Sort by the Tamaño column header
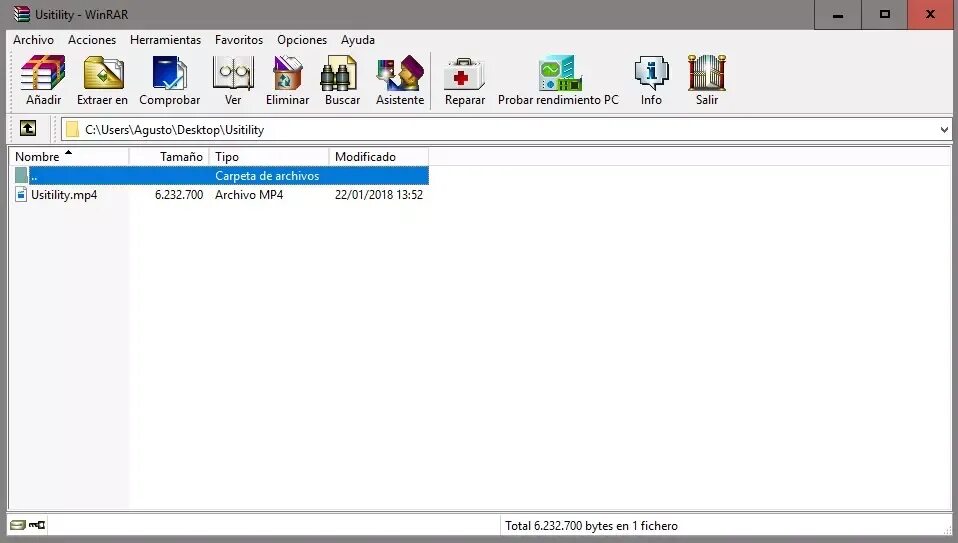The image size is (958, 543). pos(169,156)
